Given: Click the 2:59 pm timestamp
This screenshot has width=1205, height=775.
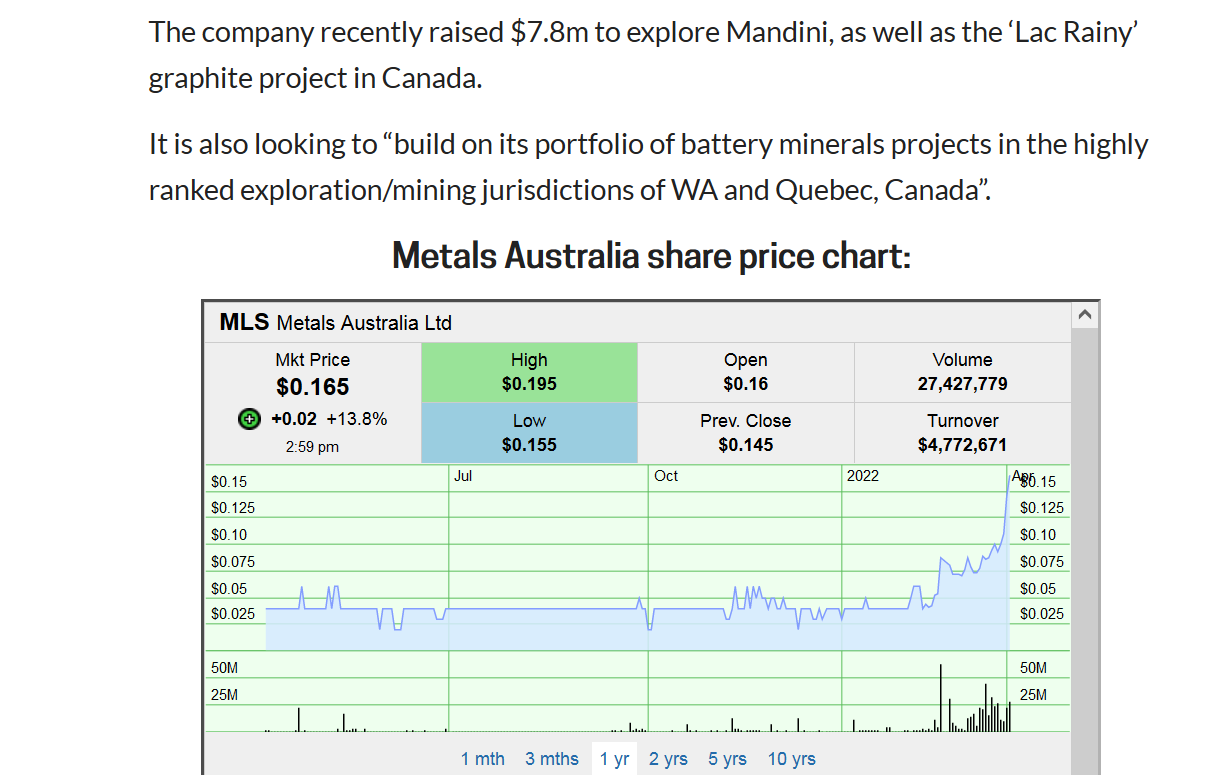Looking at the screenshot, I should [x=313, y=447].
